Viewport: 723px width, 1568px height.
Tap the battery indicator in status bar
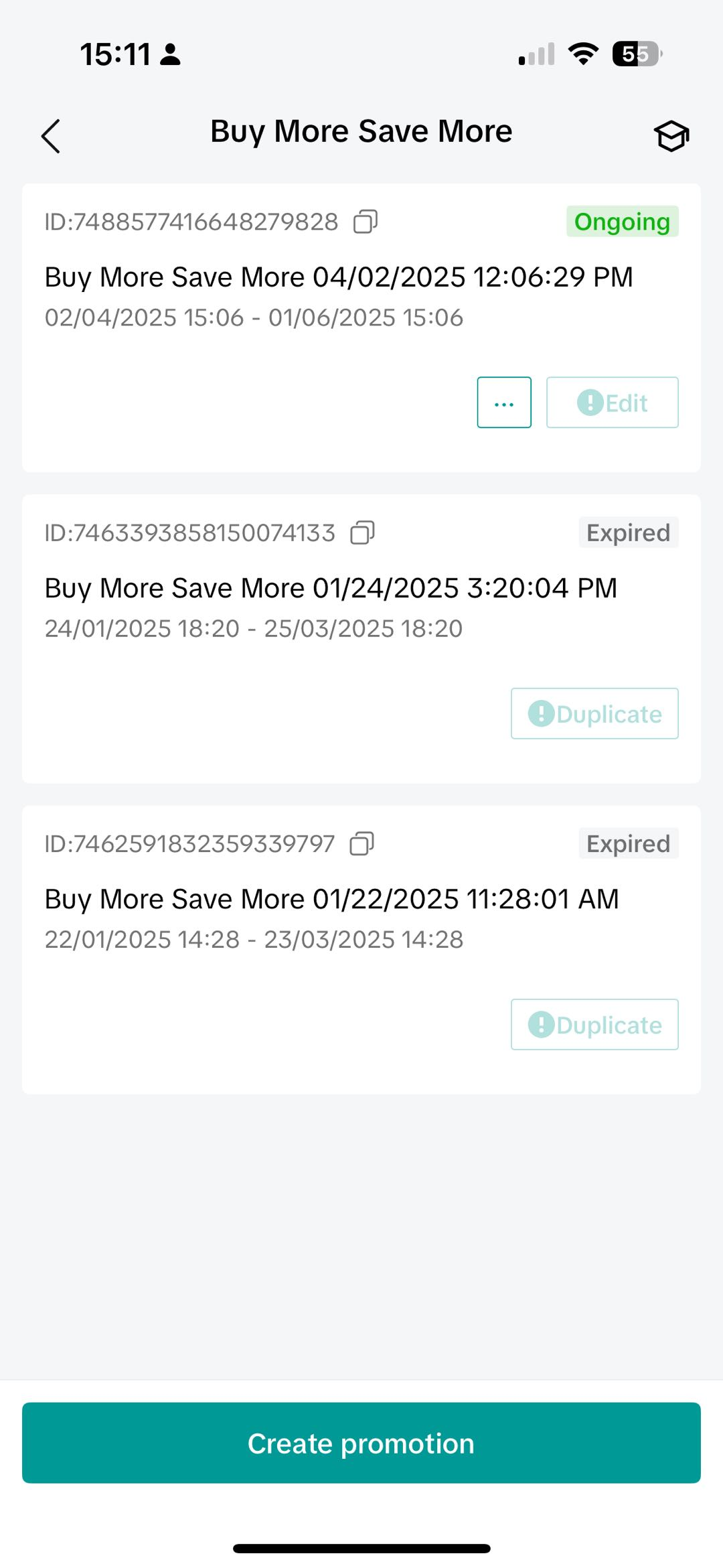point(637,54)
